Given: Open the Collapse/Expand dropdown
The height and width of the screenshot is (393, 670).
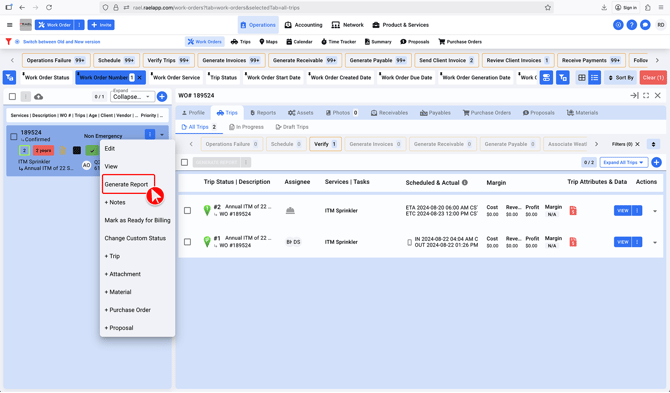Looking at the screenshot, I should (x=132, y=97).
